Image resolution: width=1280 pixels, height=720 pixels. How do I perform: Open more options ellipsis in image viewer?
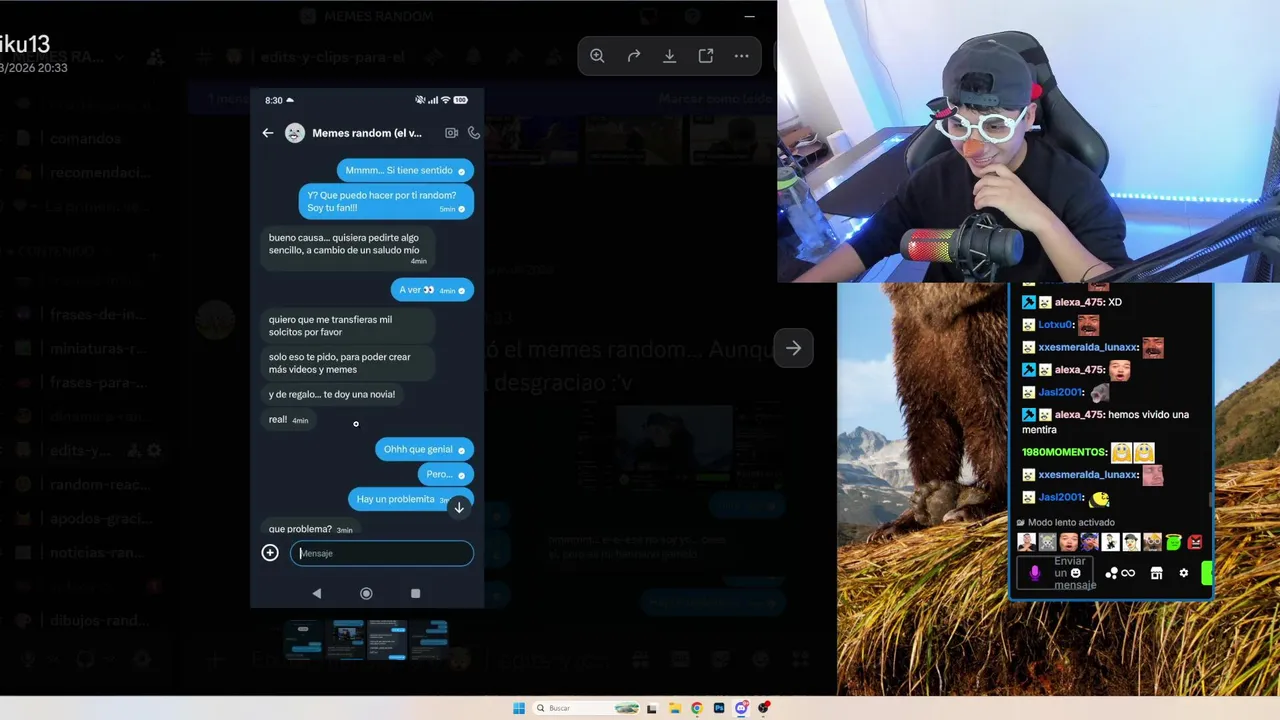[x=741, y=56]
